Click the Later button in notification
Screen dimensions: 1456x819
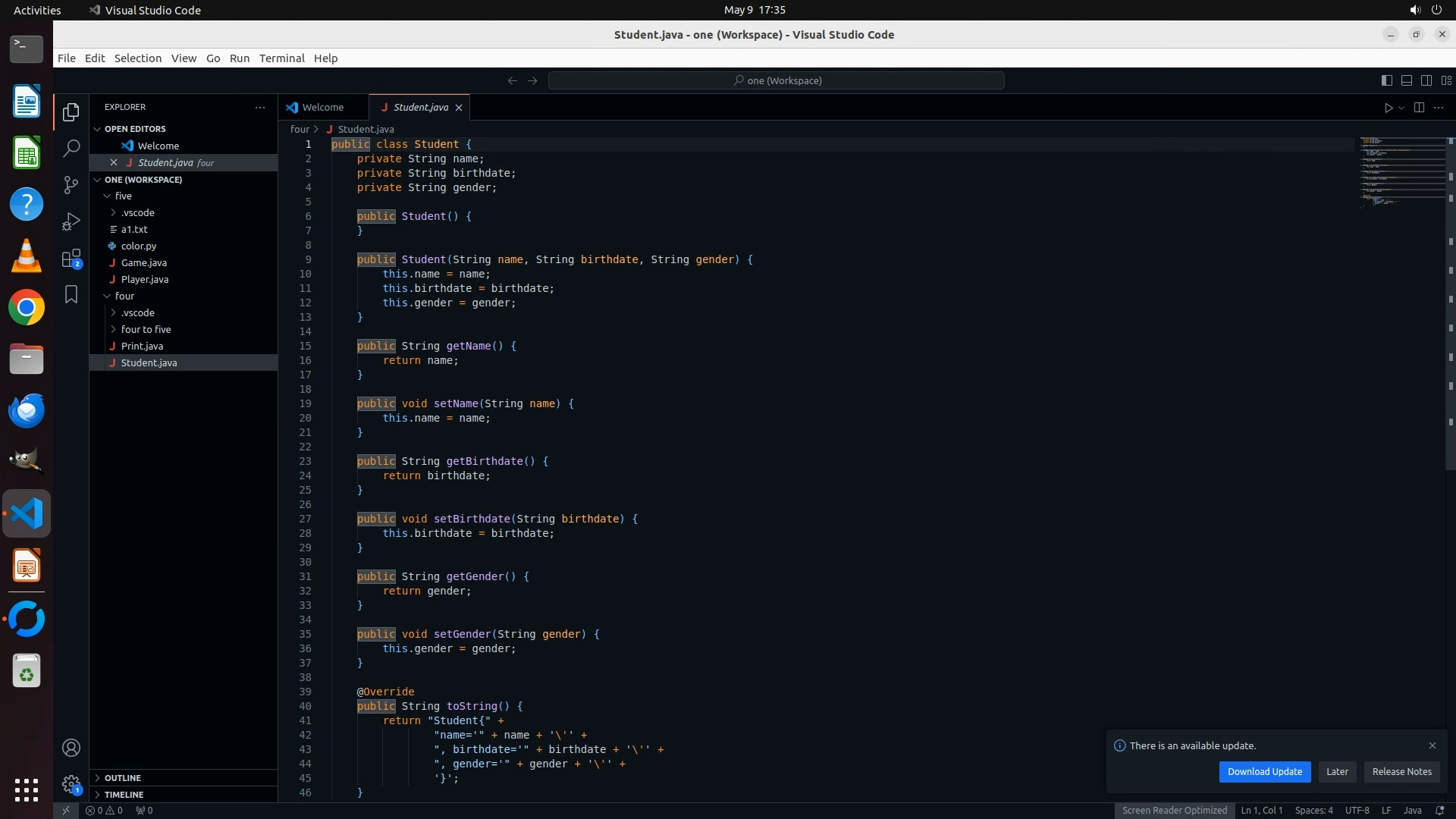(x=1337, y=772)
